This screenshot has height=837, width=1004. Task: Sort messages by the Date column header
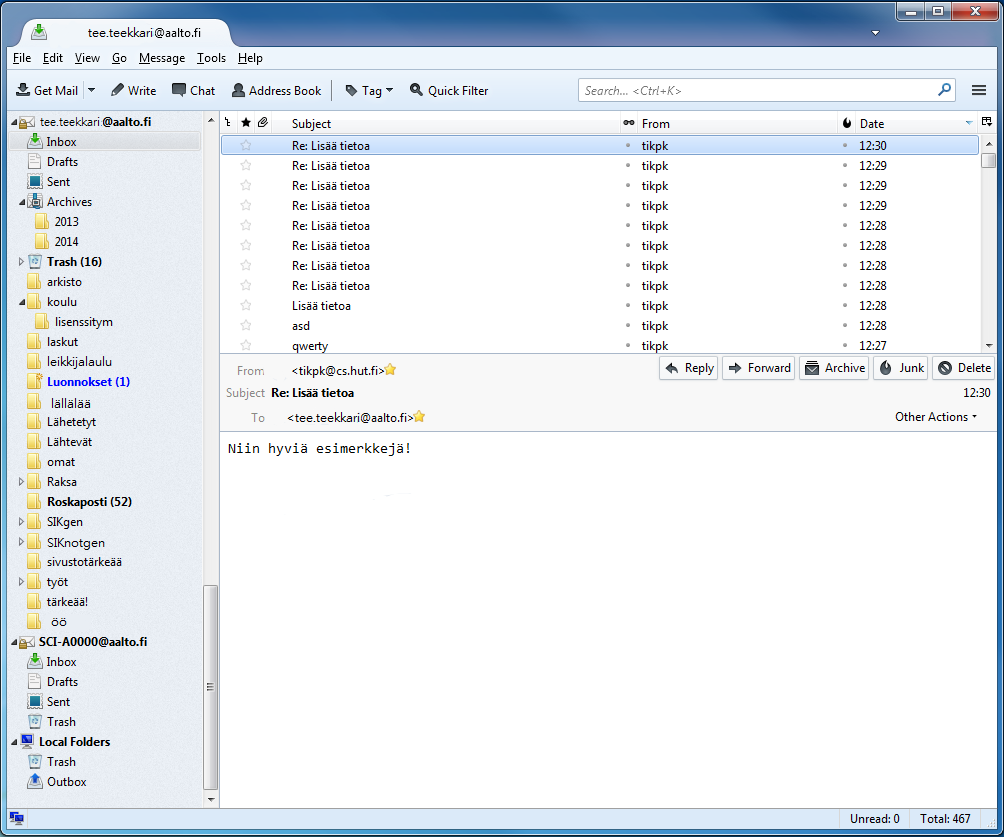pos(912,123)
